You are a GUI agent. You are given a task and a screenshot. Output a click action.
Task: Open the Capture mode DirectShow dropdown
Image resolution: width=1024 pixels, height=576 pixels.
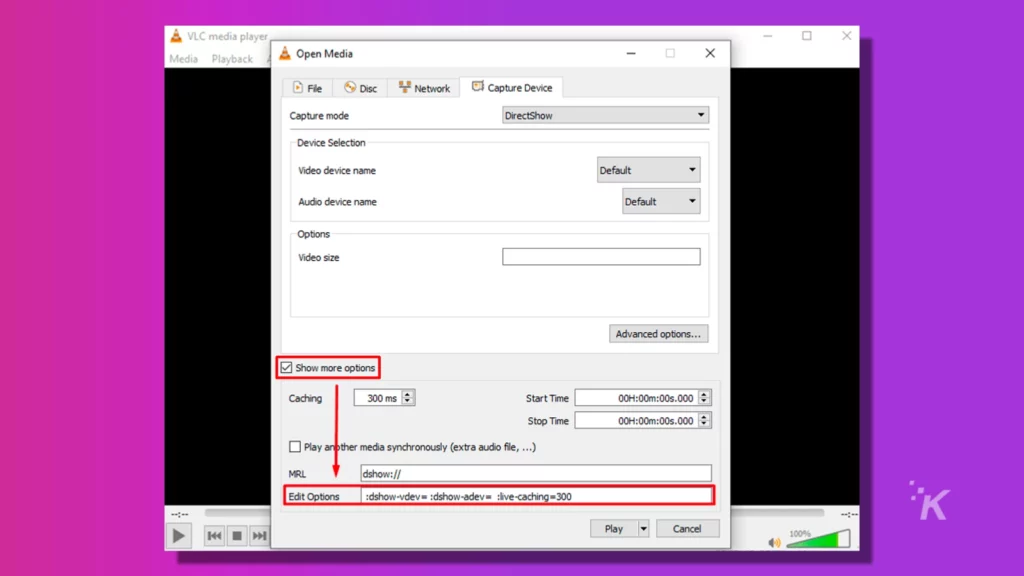(x=605, y=116)
